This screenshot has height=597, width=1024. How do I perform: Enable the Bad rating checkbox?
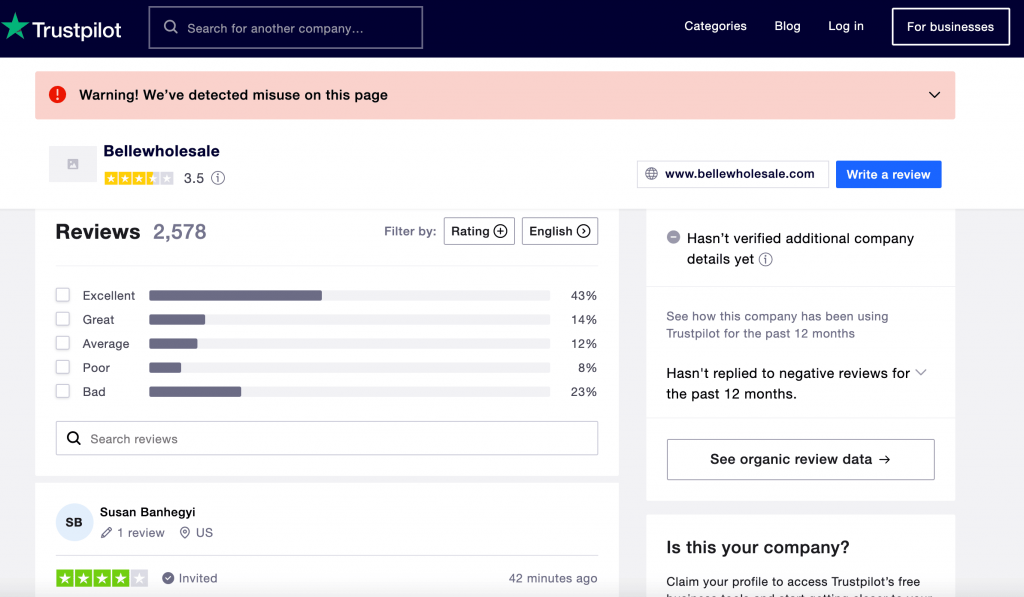(63, 392)
